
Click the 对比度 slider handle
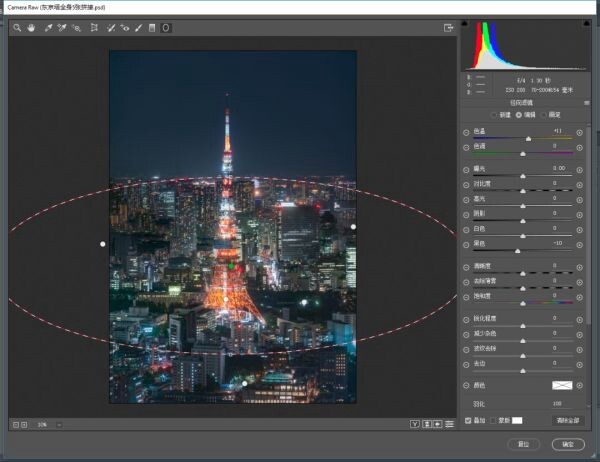tap(523, 191)
